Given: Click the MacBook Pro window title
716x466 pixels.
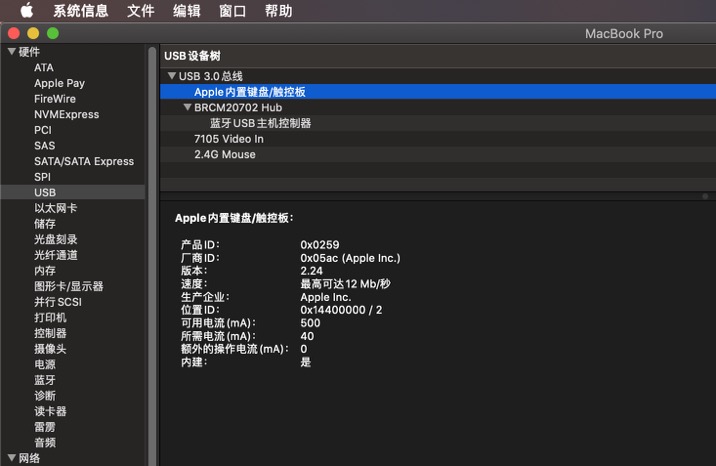Looking at the screenshot, I should (624, 33).
